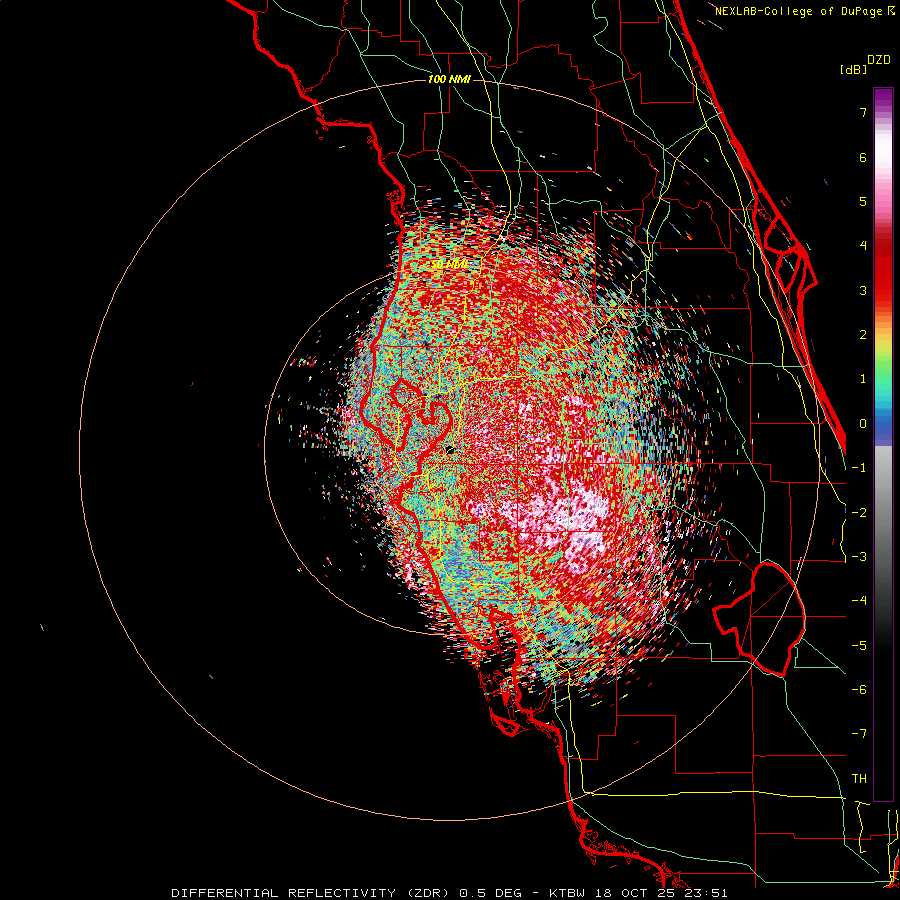Image resolution: width=900 pixels, height=900 pixels.
Task: Click the -5 value on the color scale
Action: tap(859, 646)
